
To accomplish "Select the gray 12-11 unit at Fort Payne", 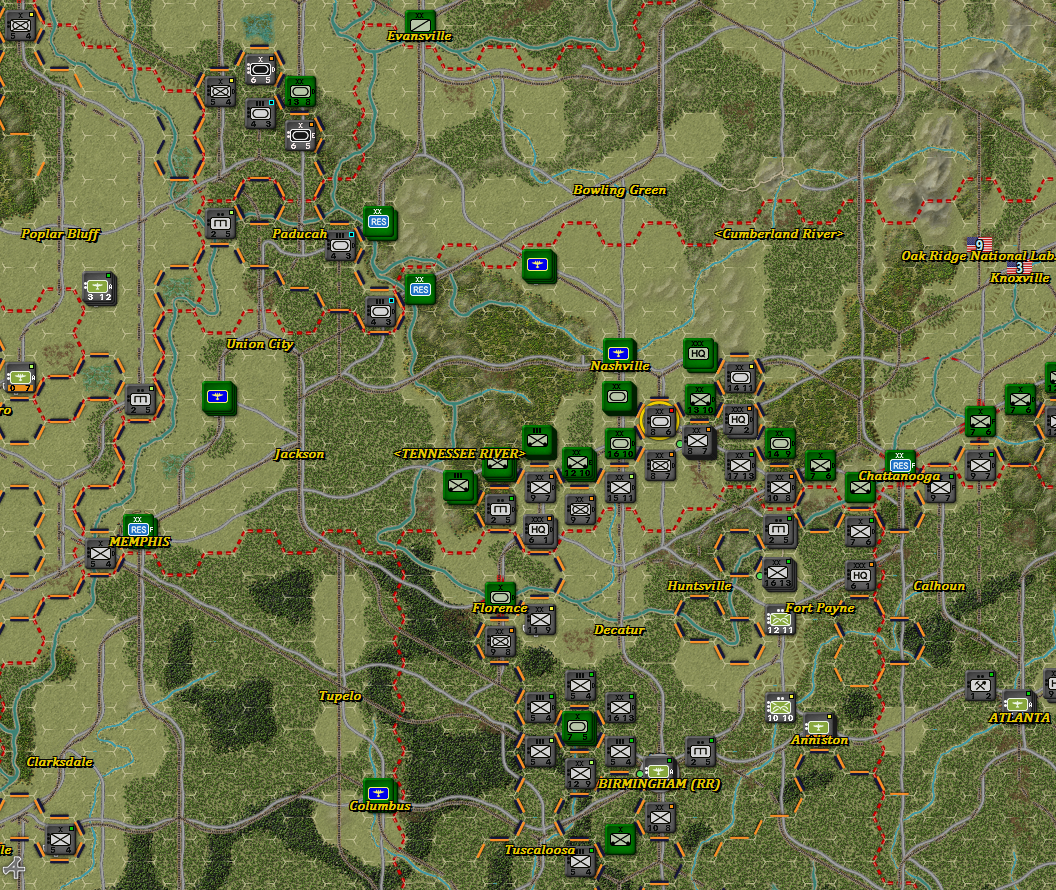I will (780, 620).
